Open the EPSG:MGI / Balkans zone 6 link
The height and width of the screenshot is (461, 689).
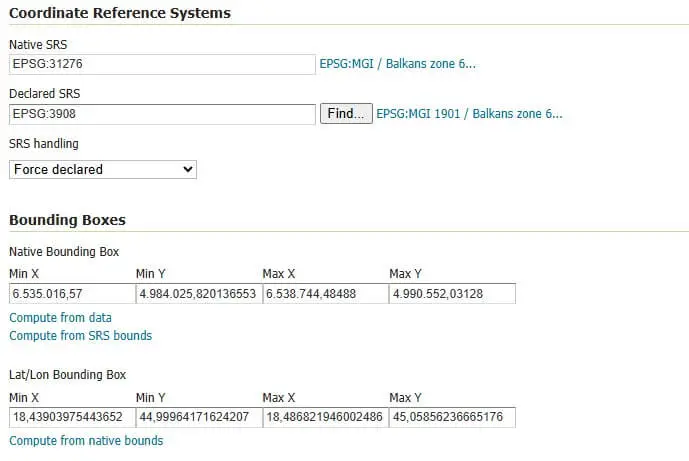[x=397, y=64]
